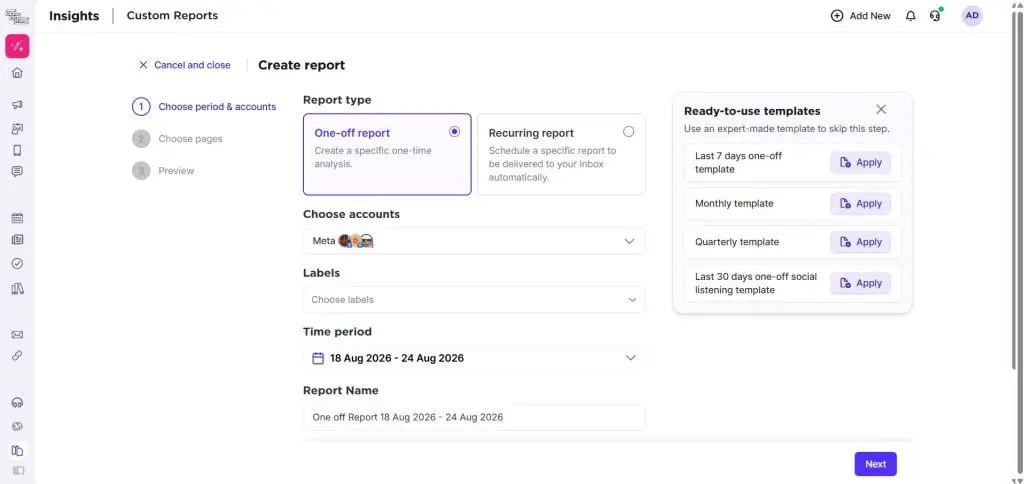Open the megaphone icon in the sidebar
The height and width of the screenshot is (484, 1024).
18,105
